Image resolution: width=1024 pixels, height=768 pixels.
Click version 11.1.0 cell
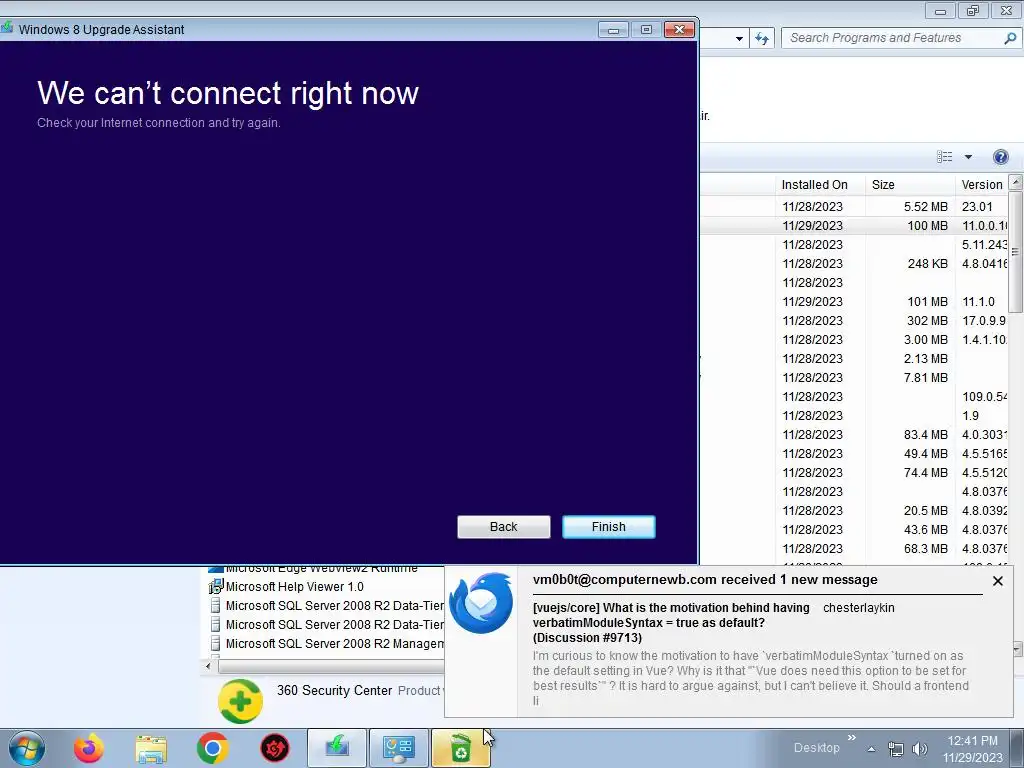978,302
